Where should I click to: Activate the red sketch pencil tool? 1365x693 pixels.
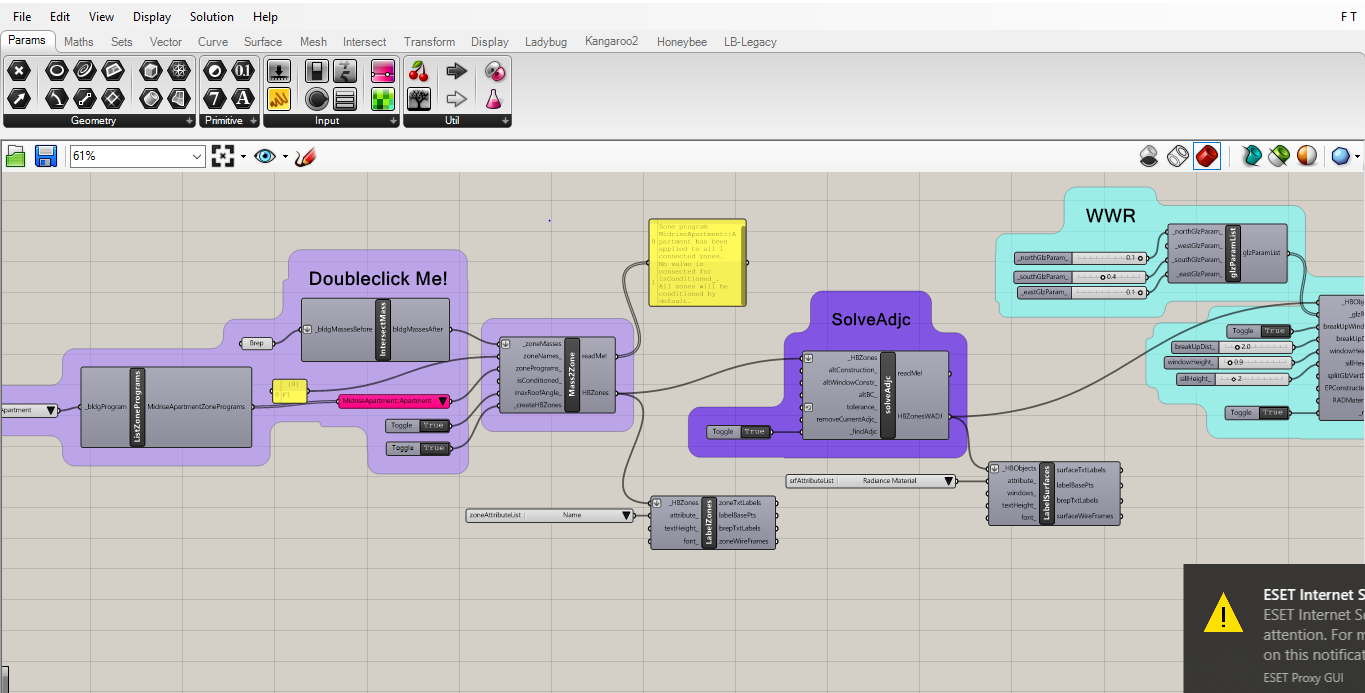pos(305,156)
